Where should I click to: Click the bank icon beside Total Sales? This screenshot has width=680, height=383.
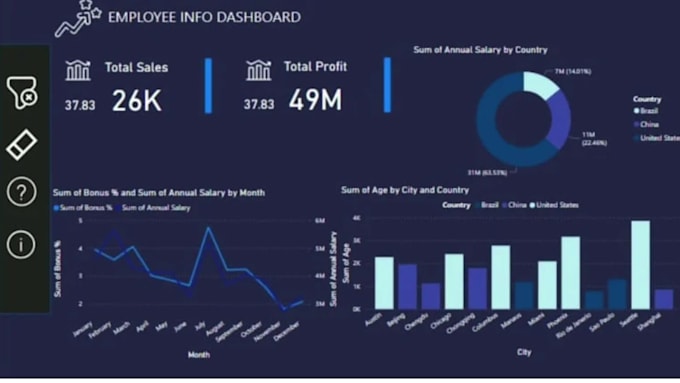[78, 70]
